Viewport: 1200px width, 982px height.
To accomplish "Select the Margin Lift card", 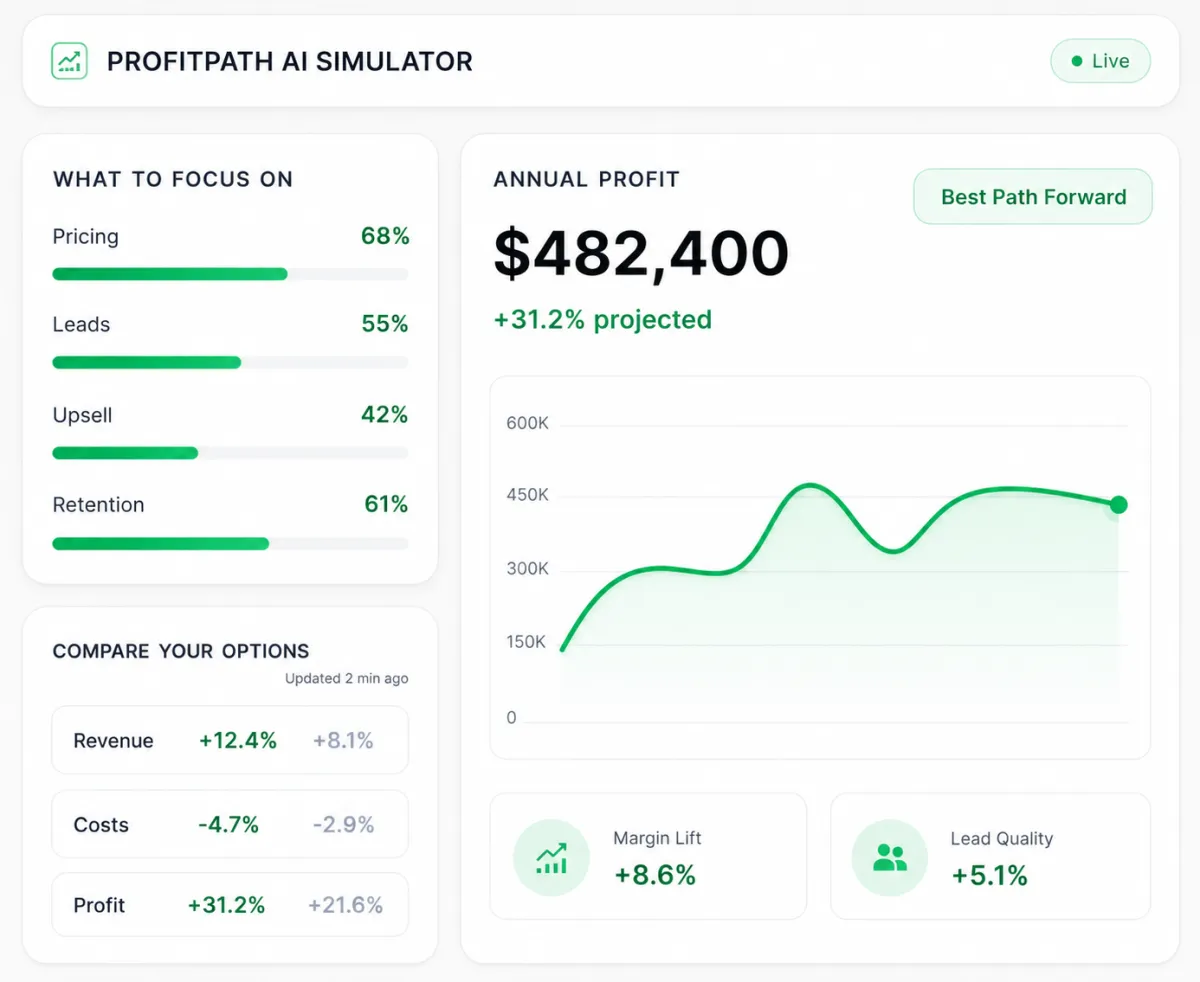I will click(648, 856).
